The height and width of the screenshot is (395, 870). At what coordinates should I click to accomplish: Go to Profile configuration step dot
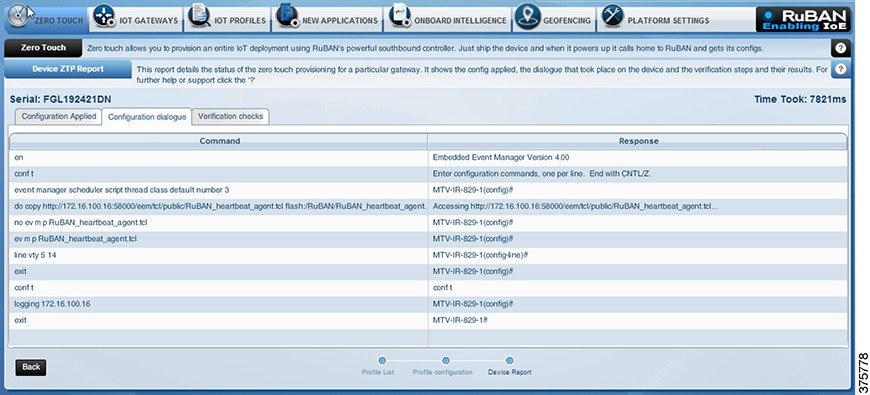tap(446, 361)
